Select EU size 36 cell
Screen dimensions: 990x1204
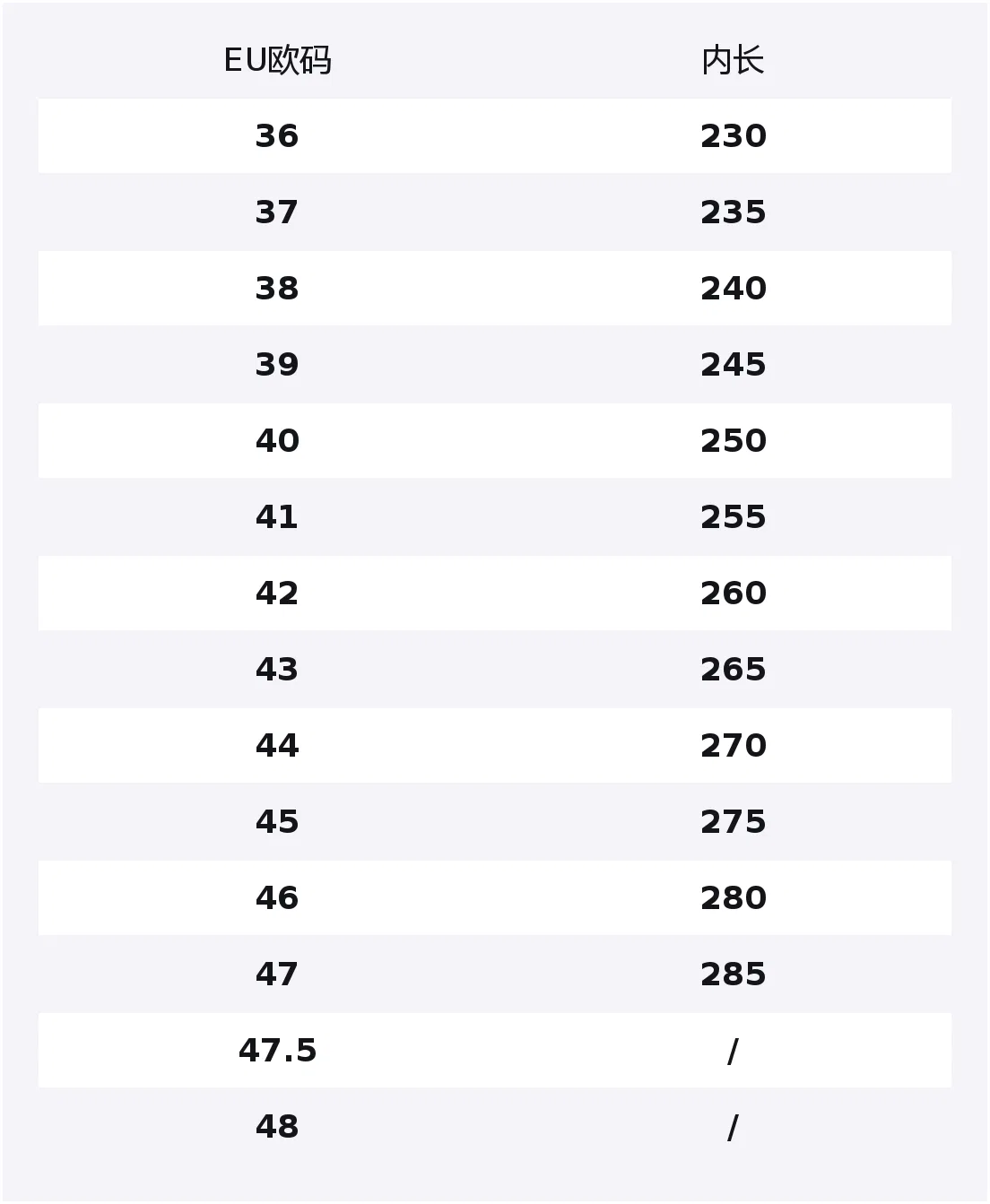click(x=276, y=136)
